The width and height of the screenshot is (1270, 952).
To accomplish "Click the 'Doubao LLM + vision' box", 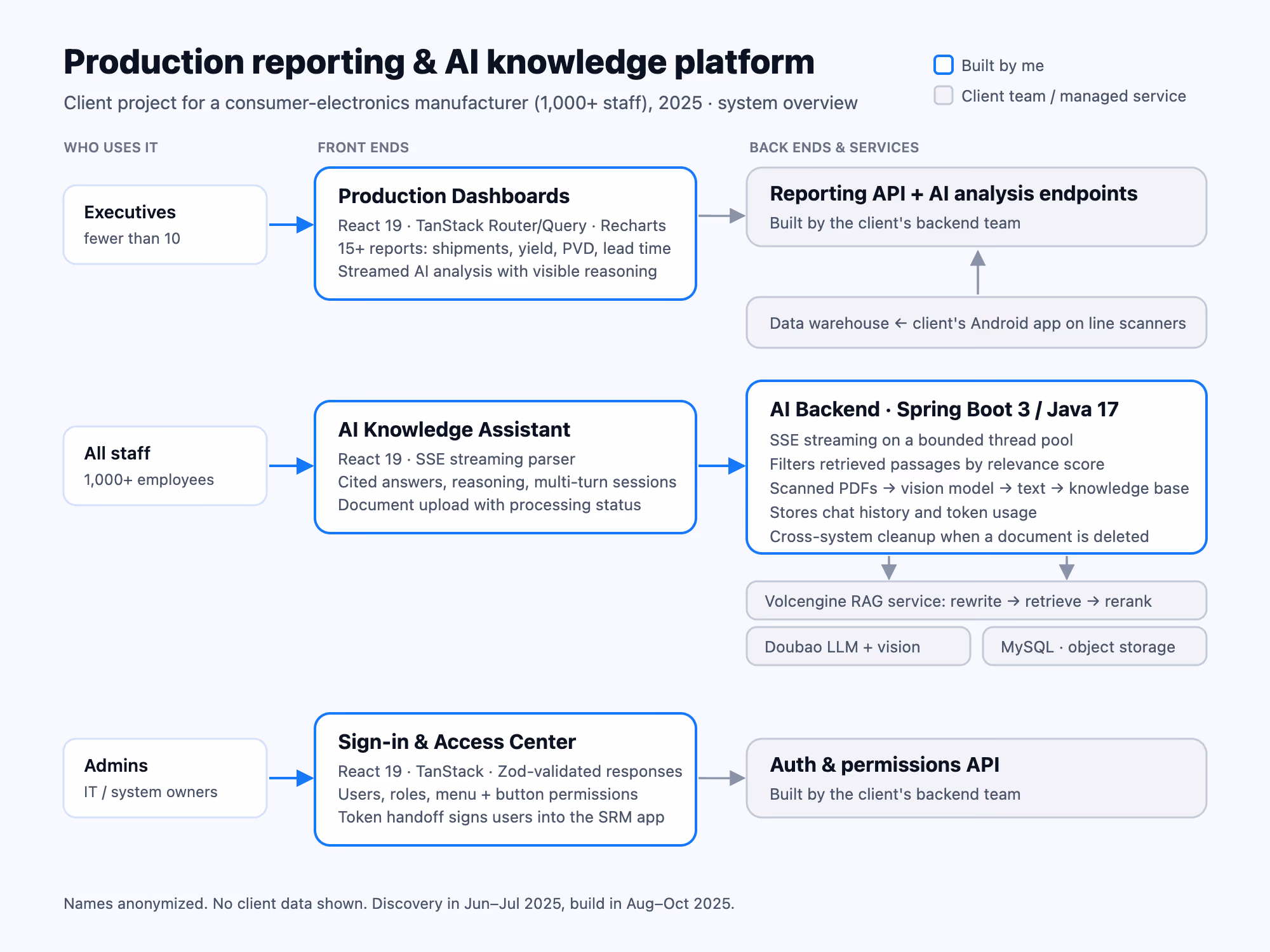I will (x=859, y=646).
